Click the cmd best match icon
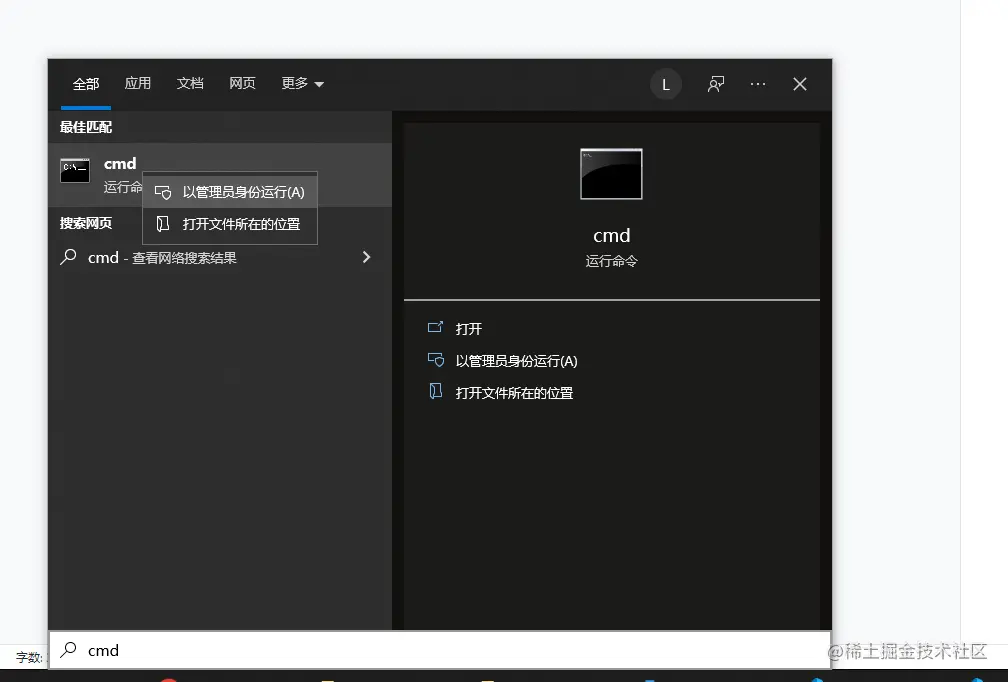The height and width of the screenshot is (682, 1008). 75,170
